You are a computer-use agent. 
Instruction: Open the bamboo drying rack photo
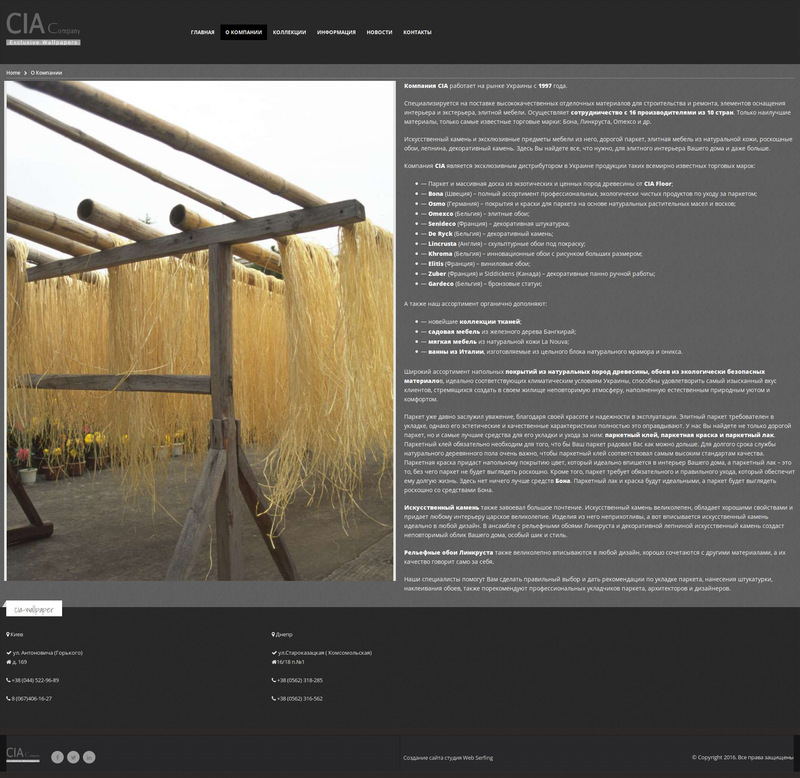(201, 331)
